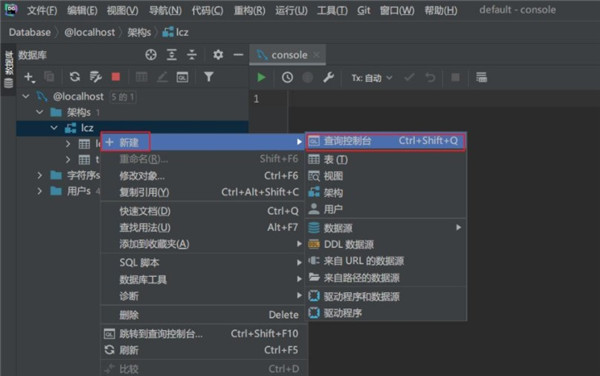Select 修改对象... context menu item

pyautogui.click(x=203, y=176)
